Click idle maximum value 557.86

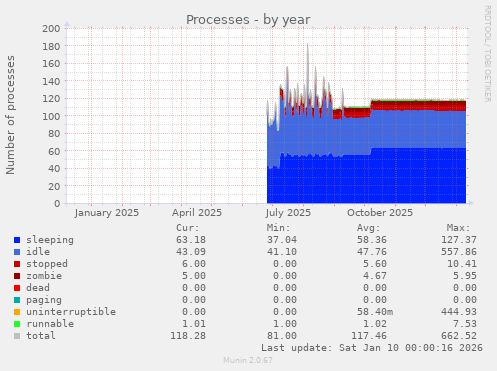[x=459, y=252]
